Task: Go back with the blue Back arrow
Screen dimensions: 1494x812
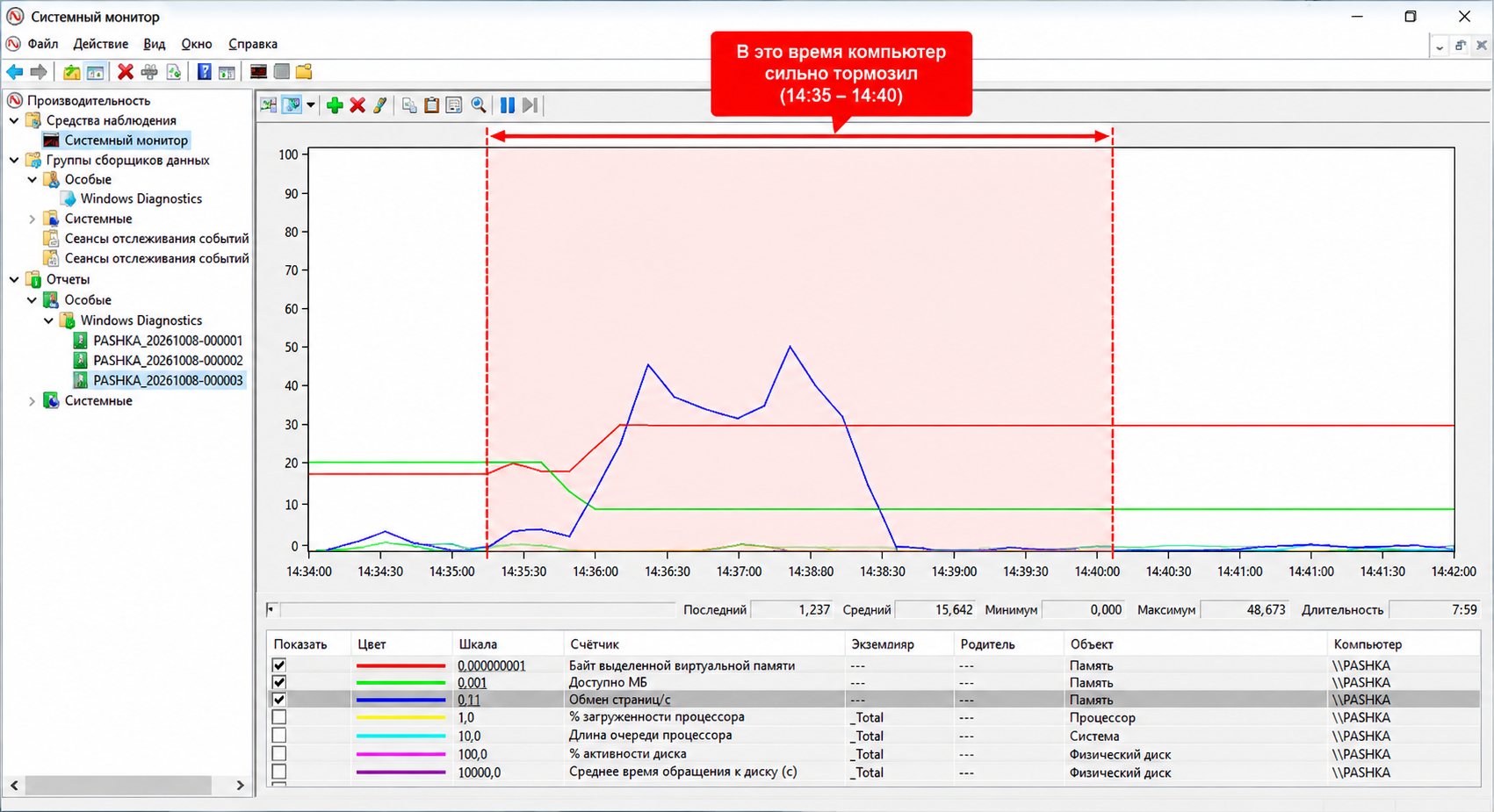Action: coord(15,72)
